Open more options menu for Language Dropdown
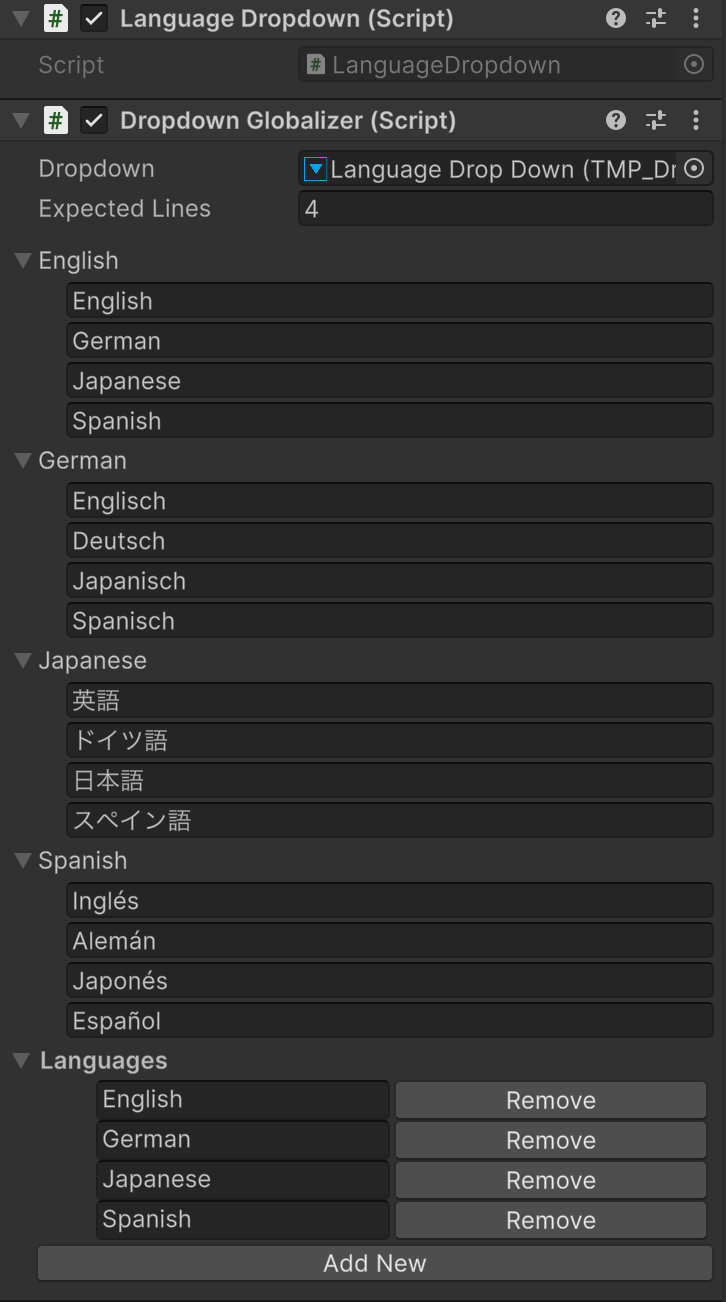 (x=696, y=19)
